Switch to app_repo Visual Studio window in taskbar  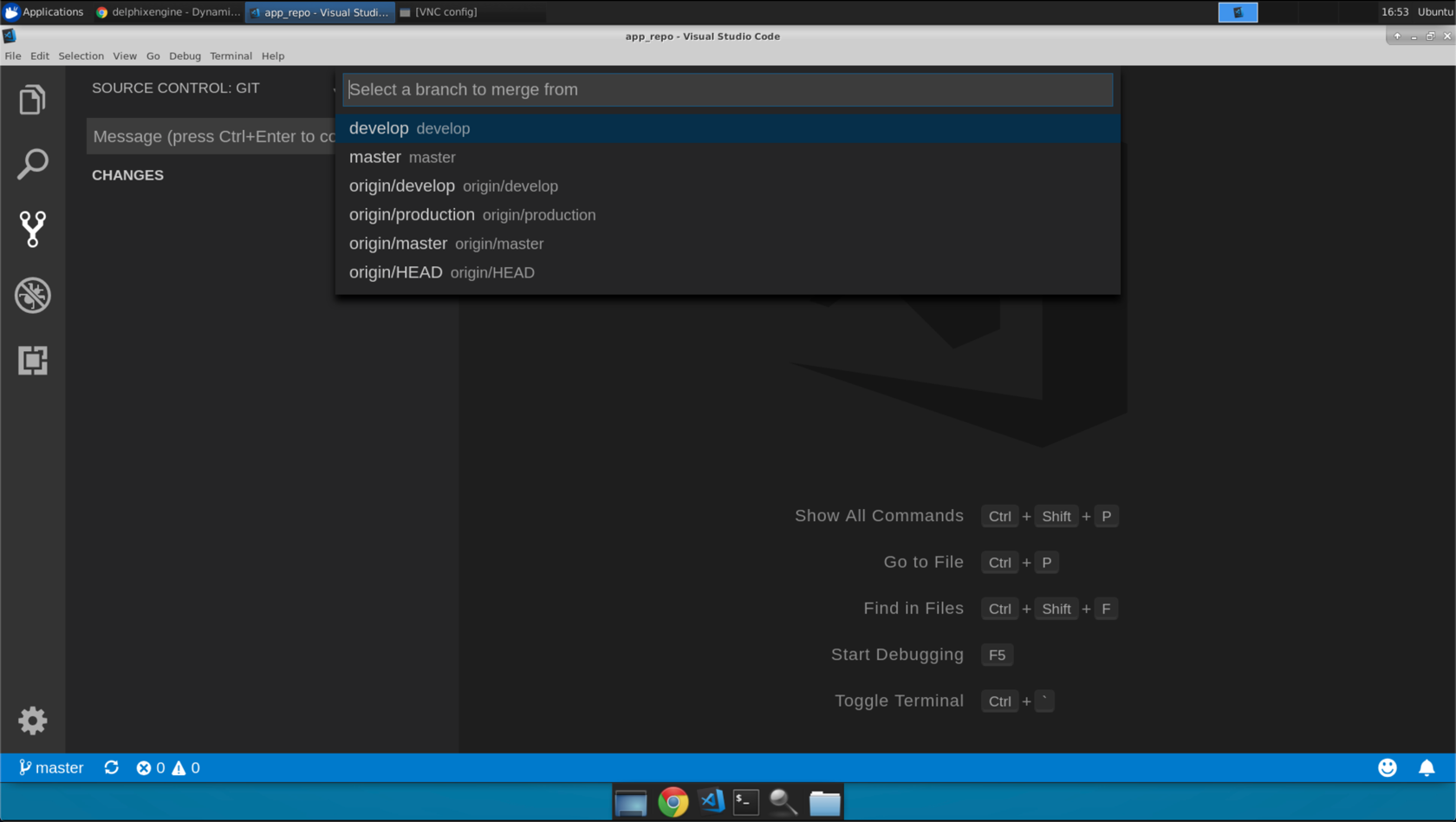tap(320, 12)
